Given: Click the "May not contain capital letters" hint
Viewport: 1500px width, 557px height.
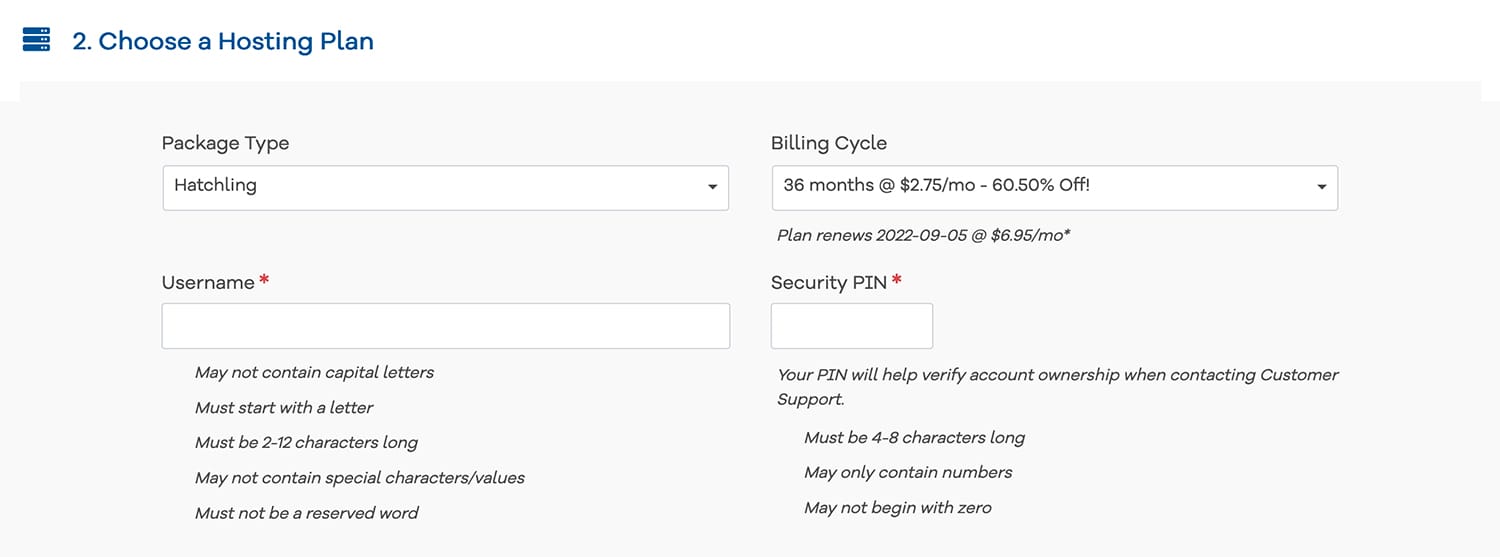Looking at the screenshot, I should coord(314,372).
